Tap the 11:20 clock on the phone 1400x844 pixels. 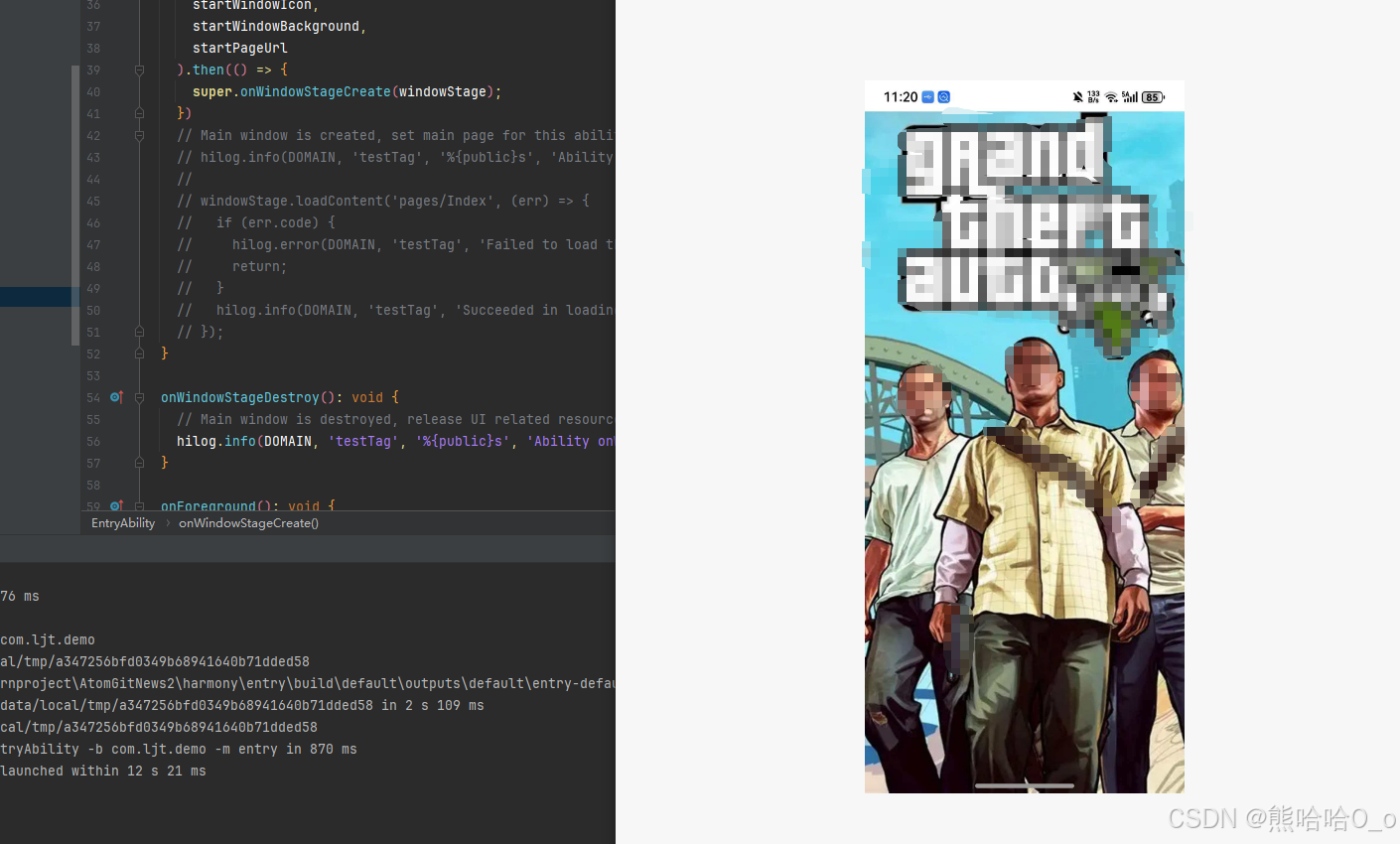901,97
